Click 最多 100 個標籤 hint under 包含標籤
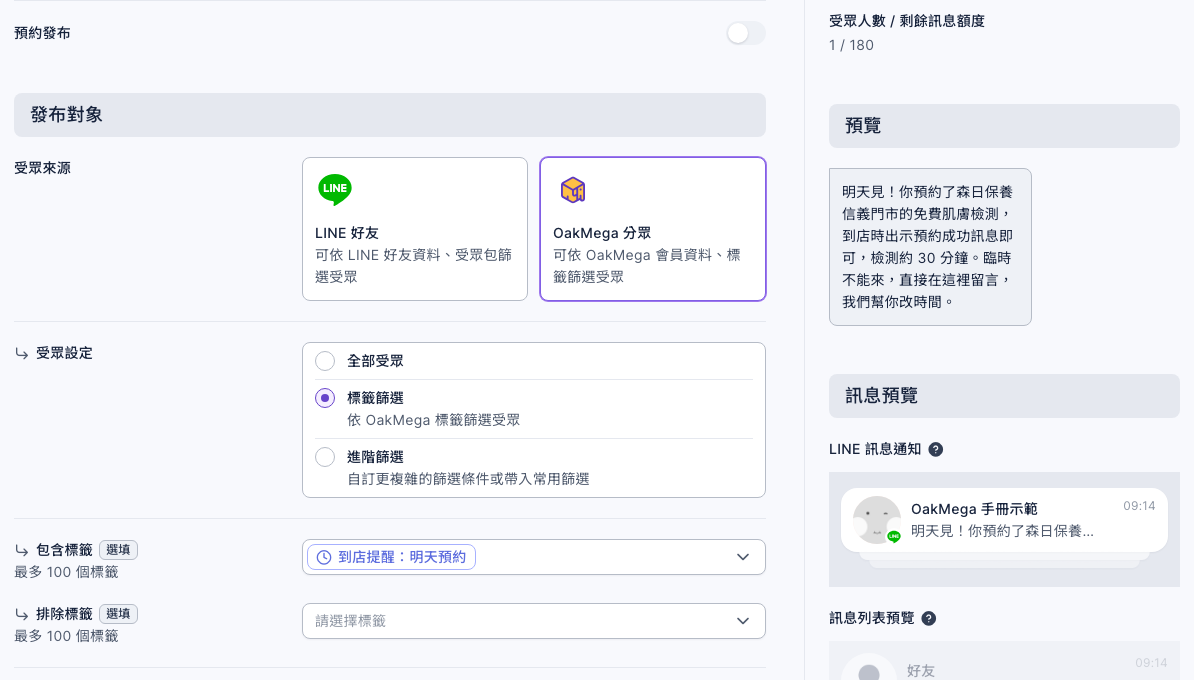The height and width of the screenshot is (680, 1194). click(x=66, y=572)
